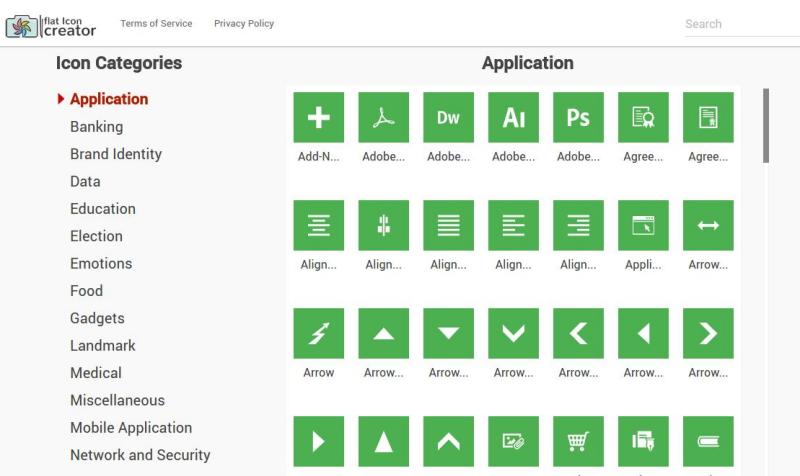Open the Network and Security category
This screenshot has height=476, width=800.
pyautogui.click(x=140, y=455)
